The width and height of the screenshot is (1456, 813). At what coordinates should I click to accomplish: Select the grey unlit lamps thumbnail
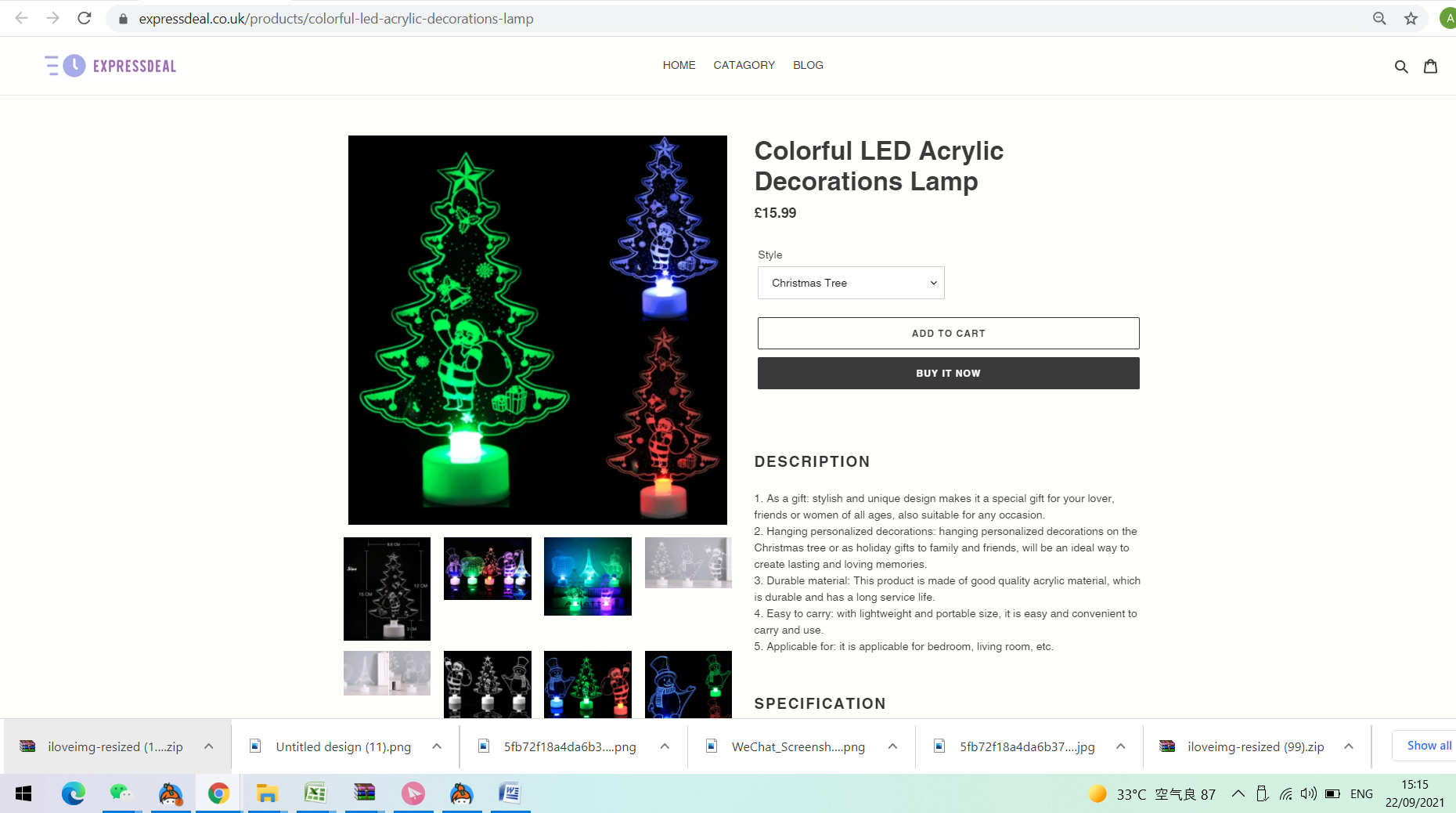(x=688, y=562)
